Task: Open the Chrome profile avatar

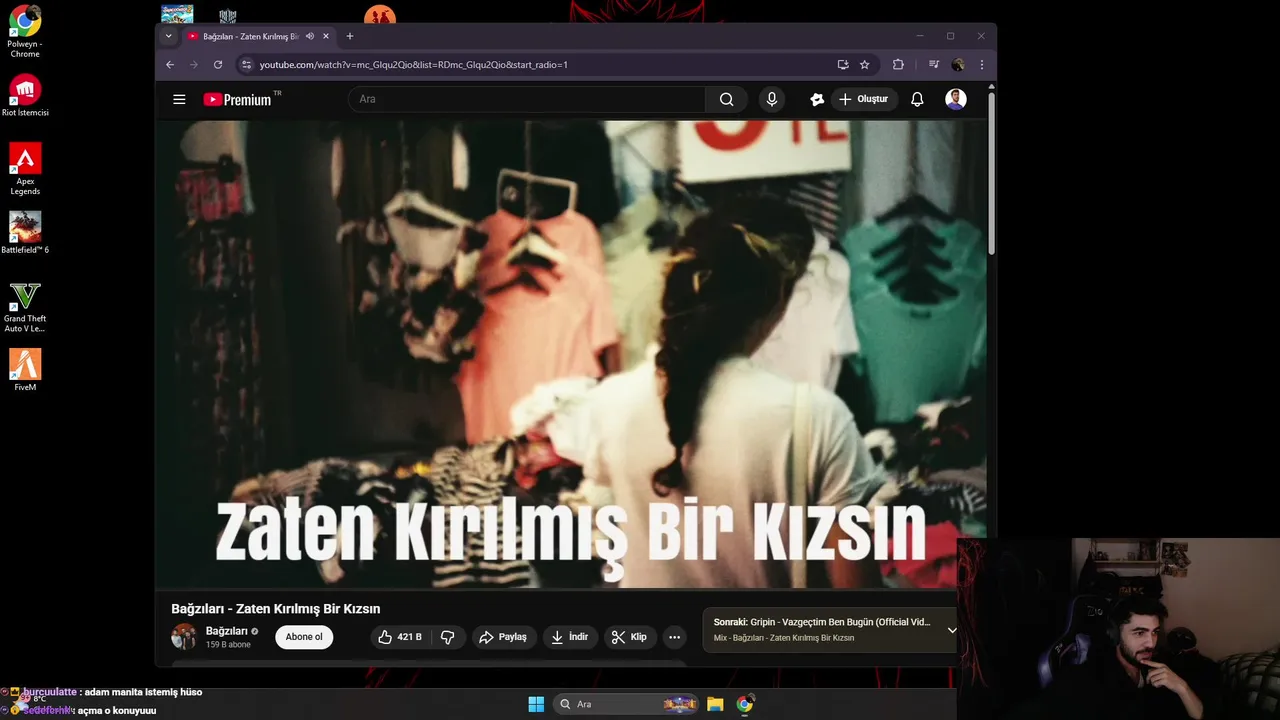Action: click(x=958, y=64)
